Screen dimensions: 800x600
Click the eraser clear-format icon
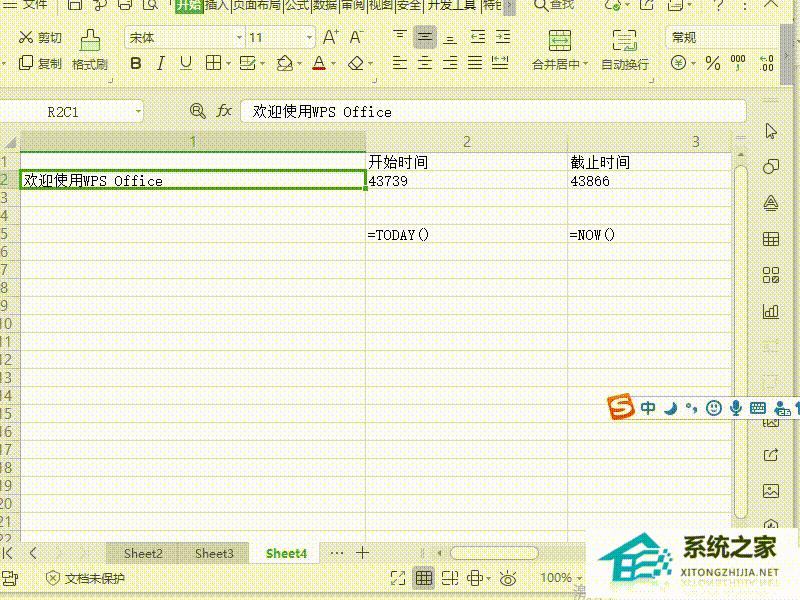[x=356, y=63]
